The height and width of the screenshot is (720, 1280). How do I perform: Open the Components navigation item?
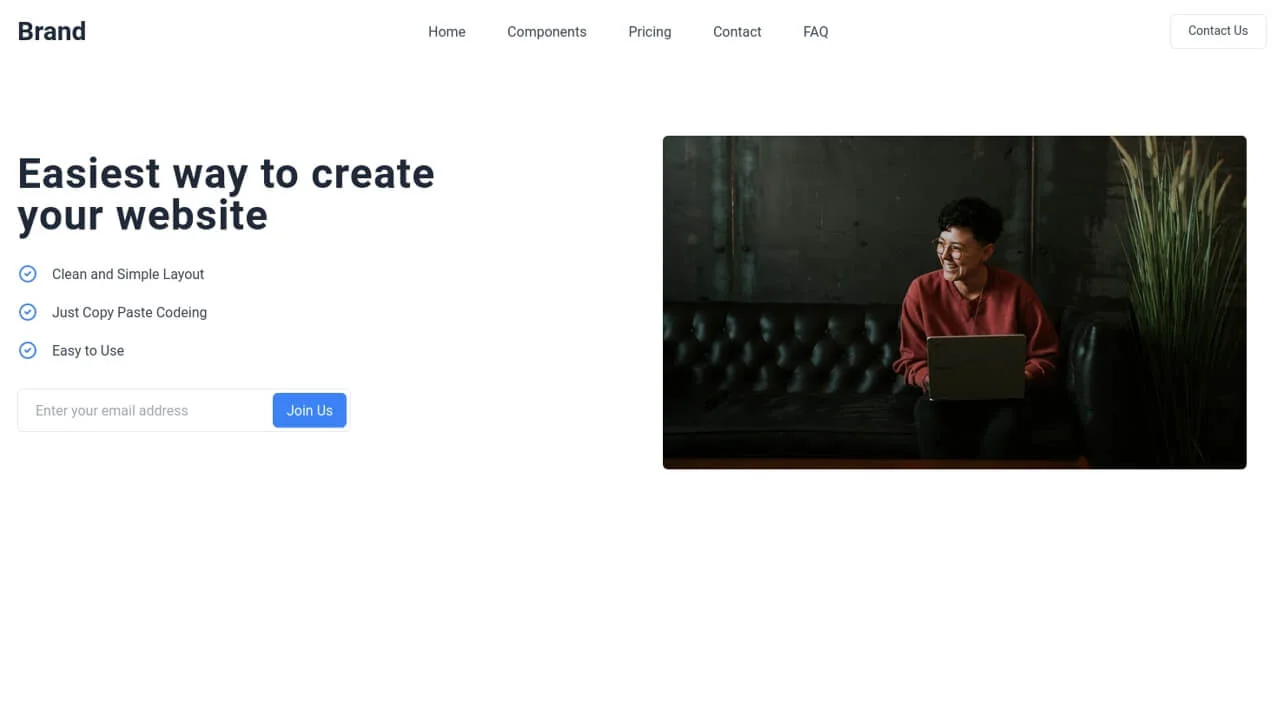[546, 31]
